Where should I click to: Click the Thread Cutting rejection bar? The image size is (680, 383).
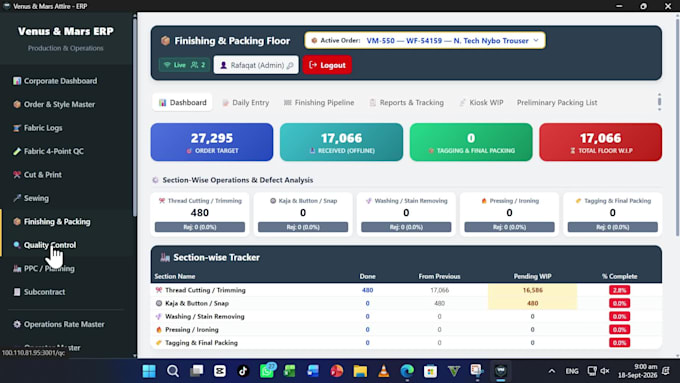200,227
